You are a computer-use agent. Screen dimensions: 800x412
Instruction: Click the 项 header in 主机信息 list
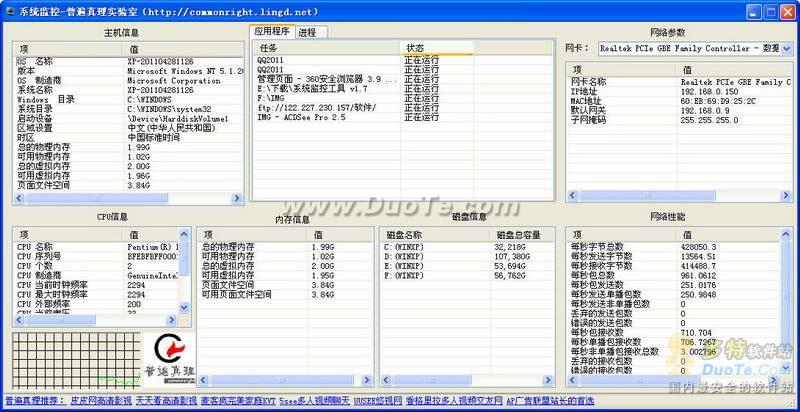pyautogui.click(x=68, y=49)
